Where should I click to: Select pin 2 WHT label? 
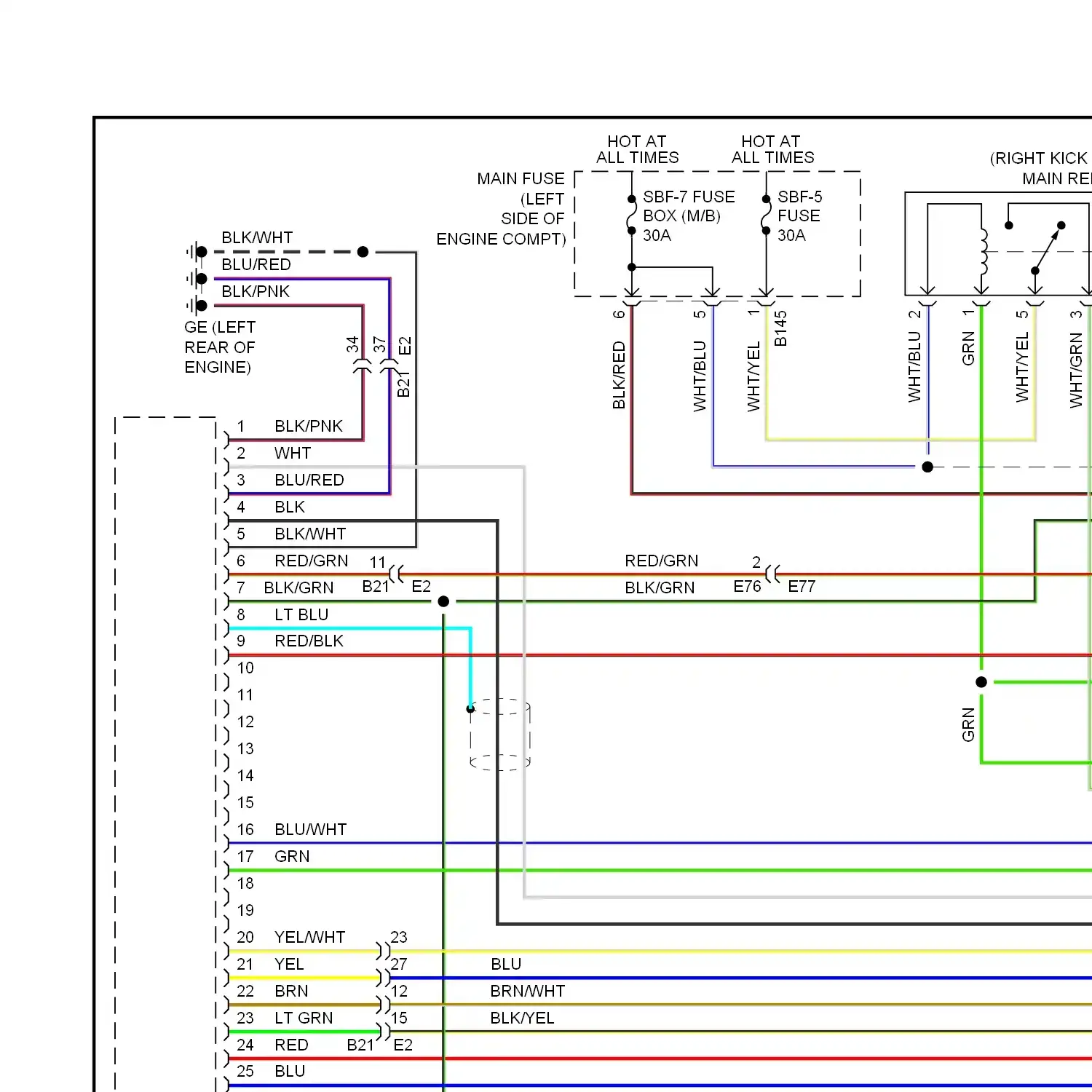293,454
